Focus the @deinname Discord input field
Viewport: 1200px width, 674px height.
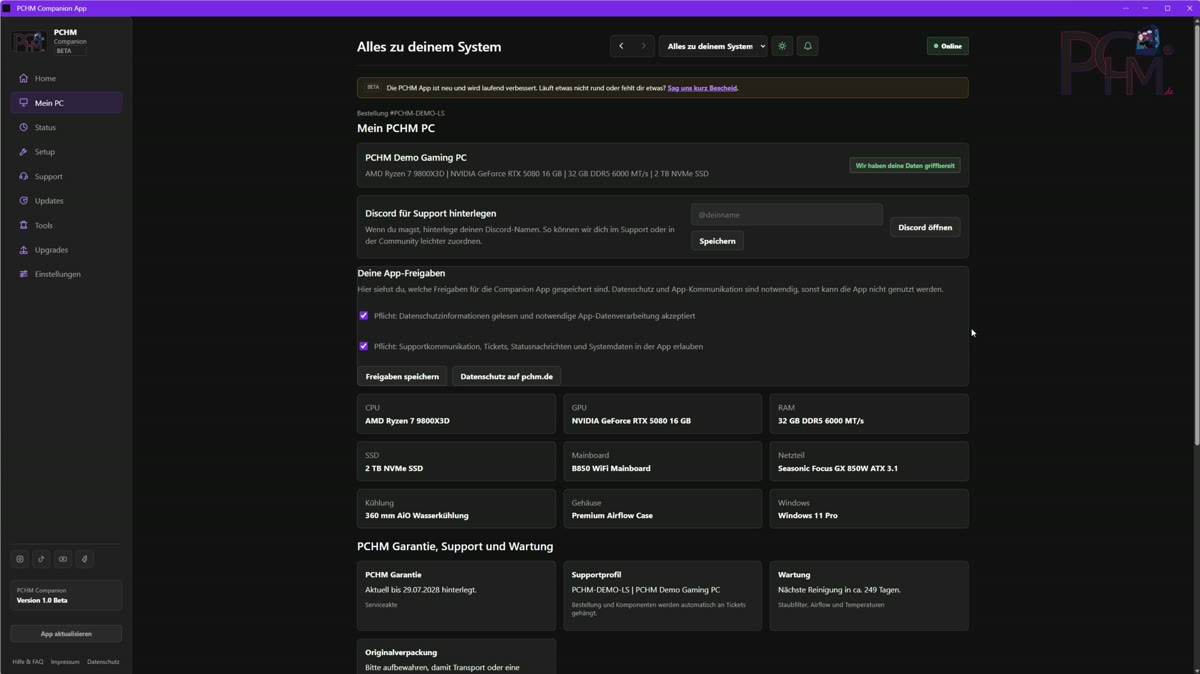(786, 214)
